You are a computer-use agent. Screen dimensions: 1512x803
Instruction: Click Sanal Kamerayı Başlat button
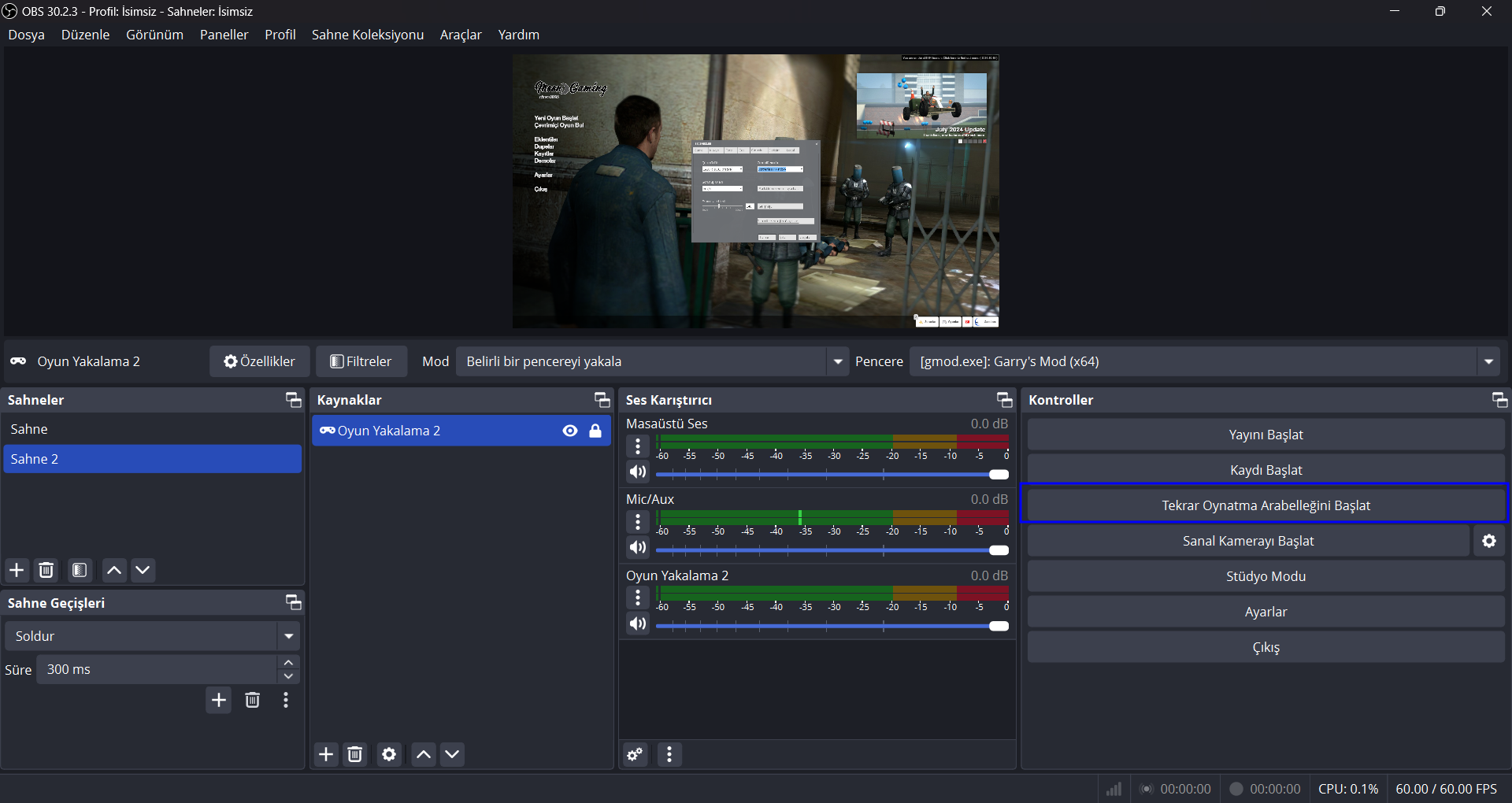pos(1248,541)
